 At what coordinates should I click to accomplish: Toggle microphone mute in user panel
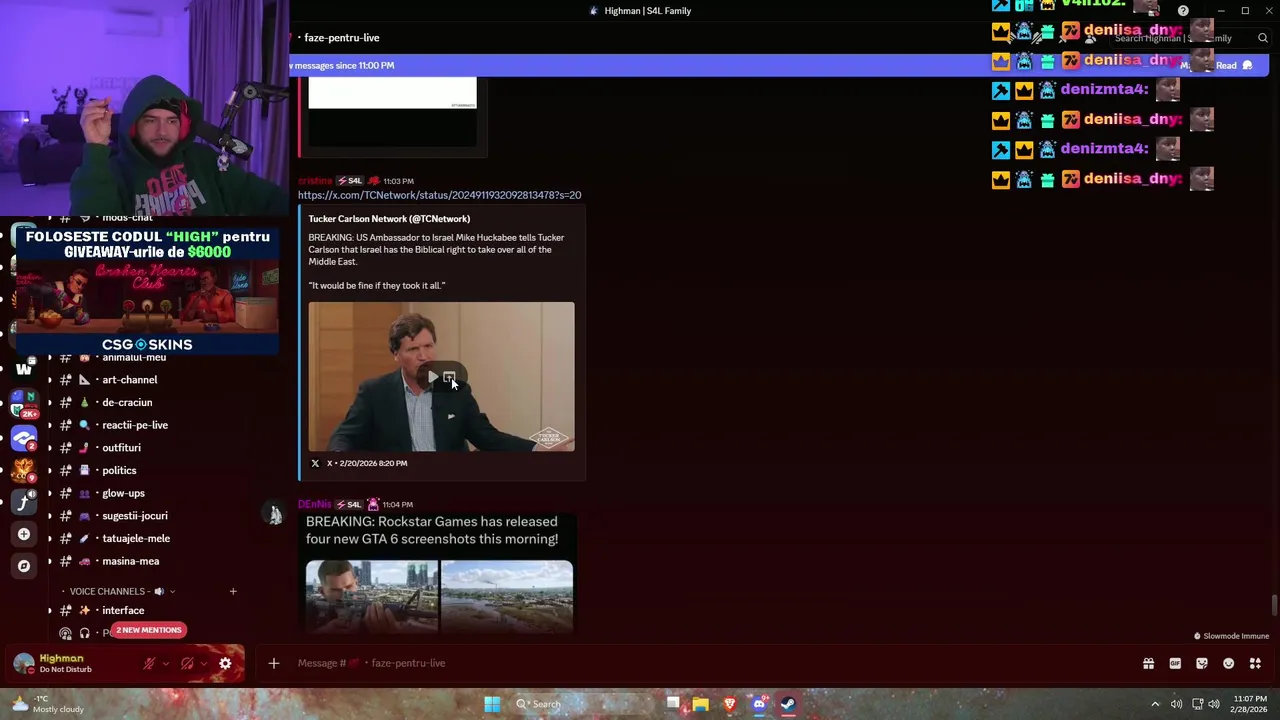(x=149, y=663)
